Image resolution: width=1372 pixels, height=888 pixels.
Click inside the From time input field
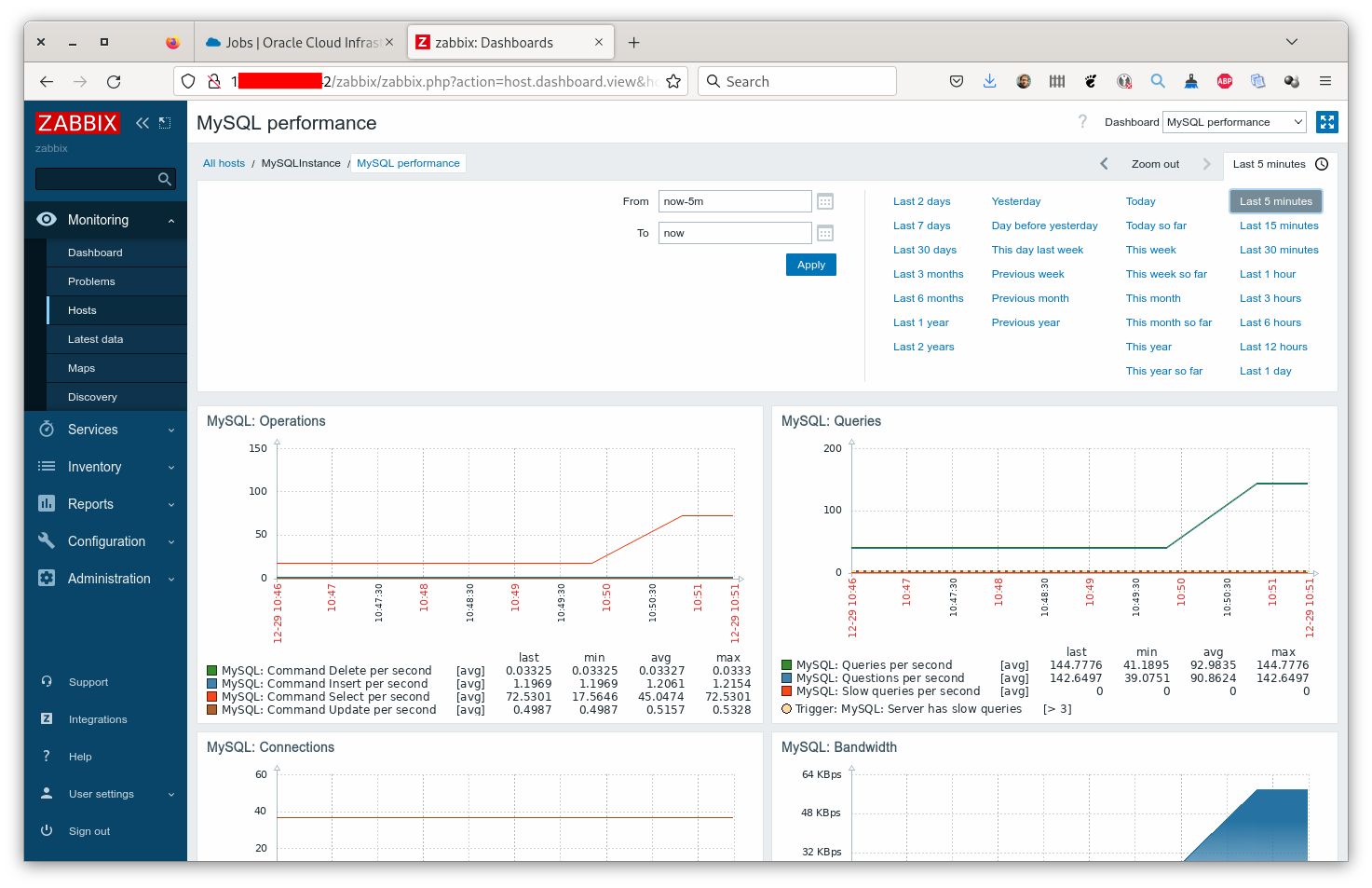735,200
